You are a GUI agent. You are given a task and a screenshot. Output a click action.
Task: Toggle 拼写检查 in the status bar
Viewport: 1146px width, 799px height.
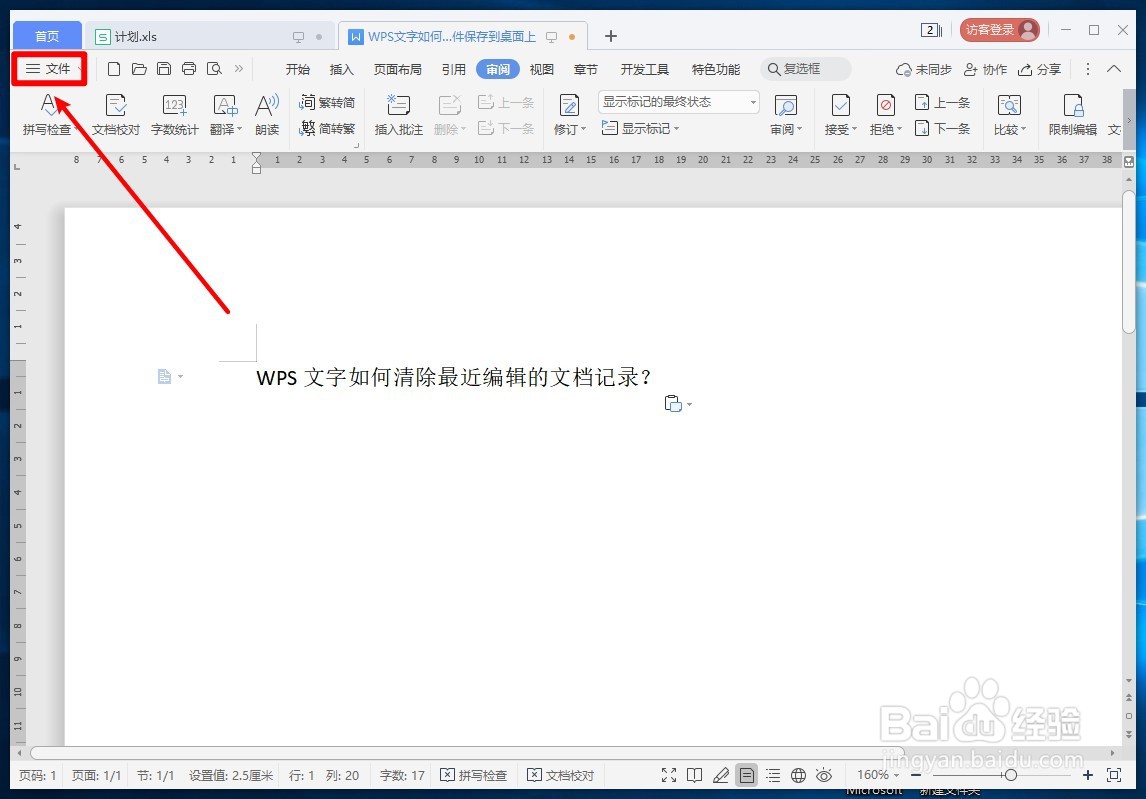point(473,775)
